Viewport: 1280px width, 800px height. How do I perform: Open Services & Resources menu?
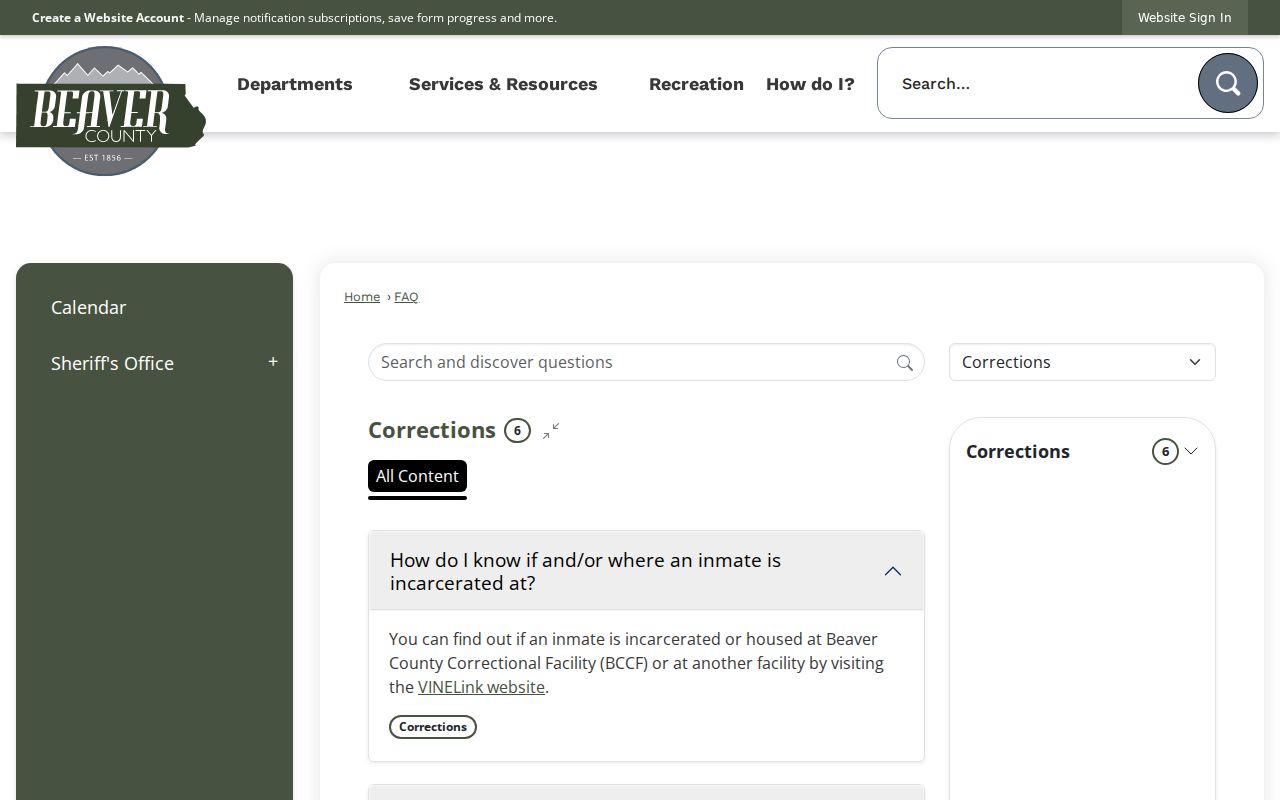(503, 84)
